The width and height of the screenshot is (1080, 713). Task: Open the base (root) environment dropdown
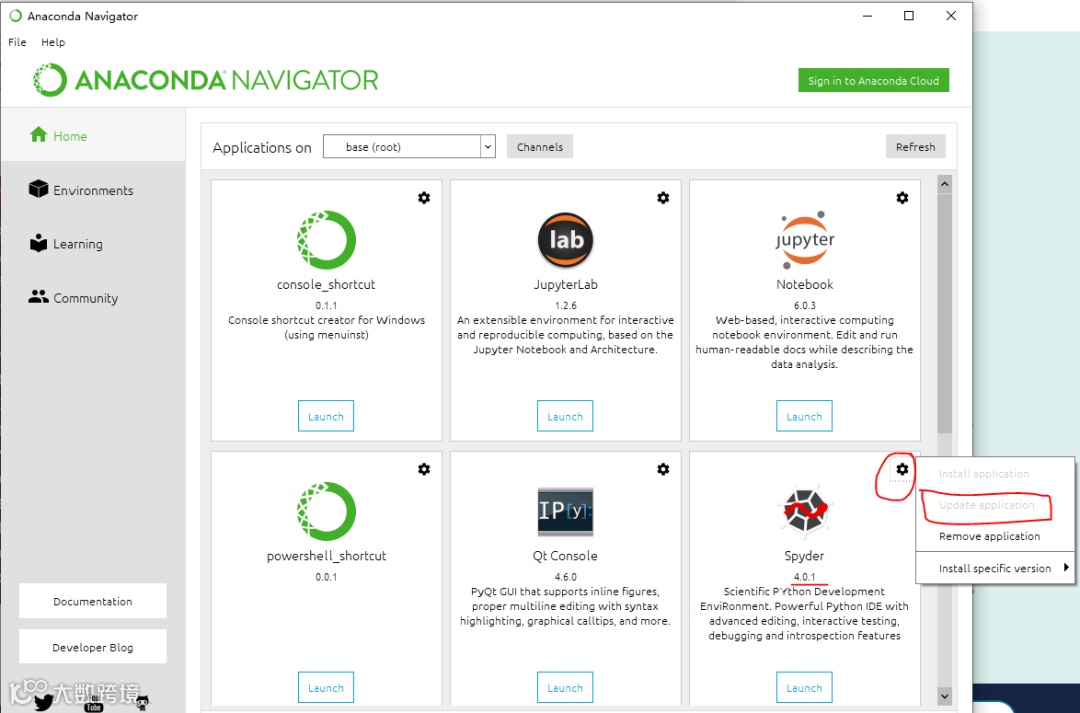click(x=409, y=146)
